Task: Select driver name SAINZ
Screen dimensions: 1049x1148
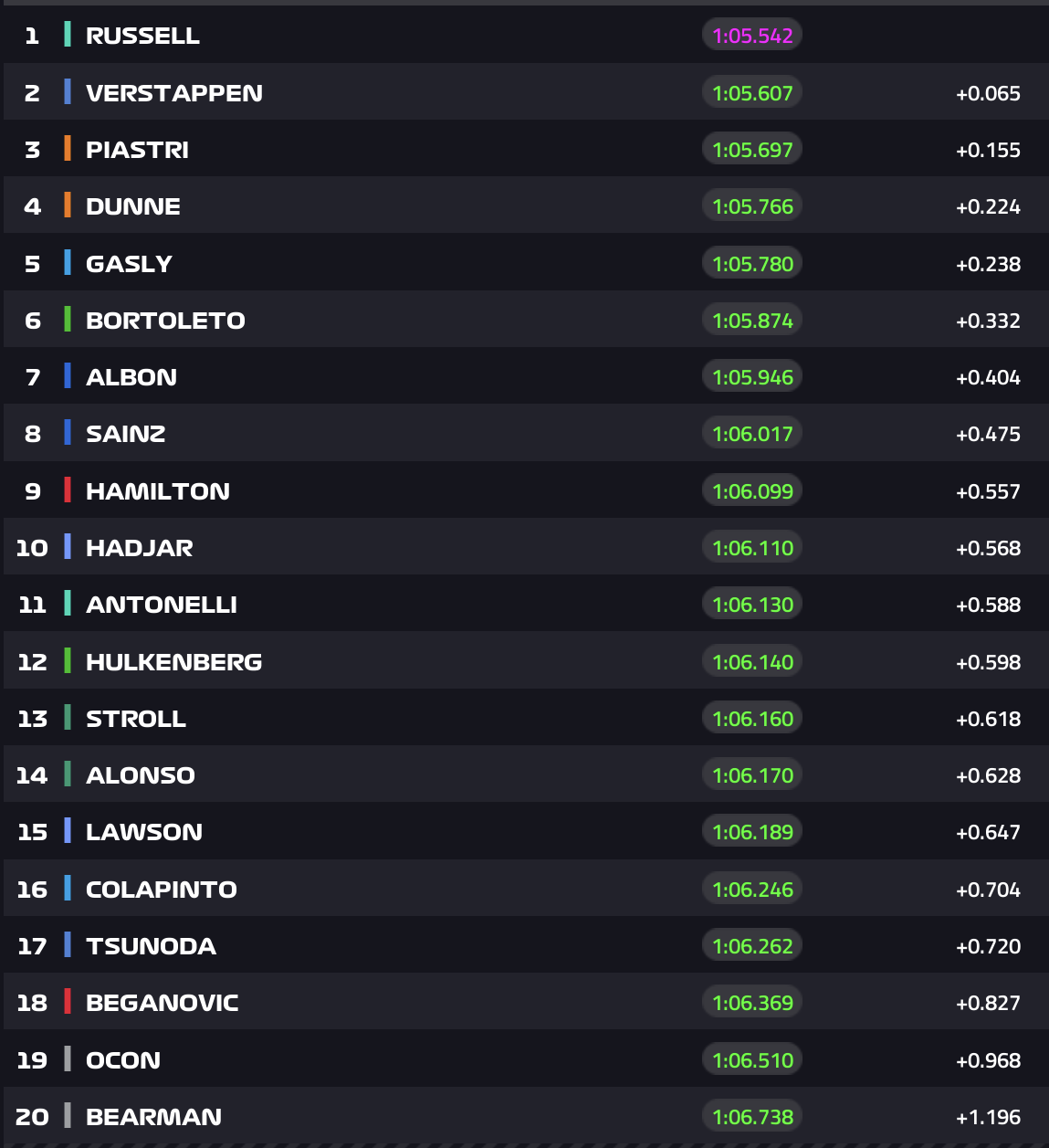Action: tap(125, 434)
